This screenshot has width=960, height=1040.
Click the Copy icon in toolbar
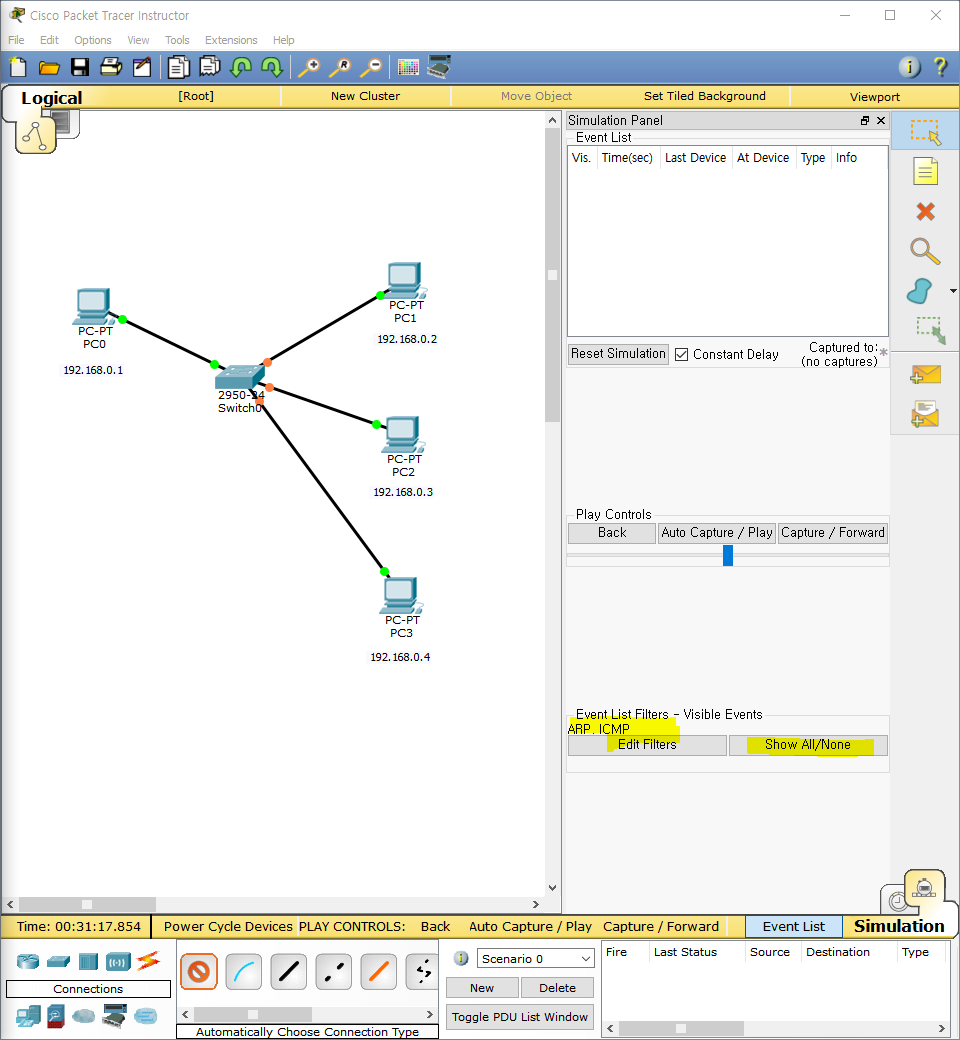tap(178, 67)
